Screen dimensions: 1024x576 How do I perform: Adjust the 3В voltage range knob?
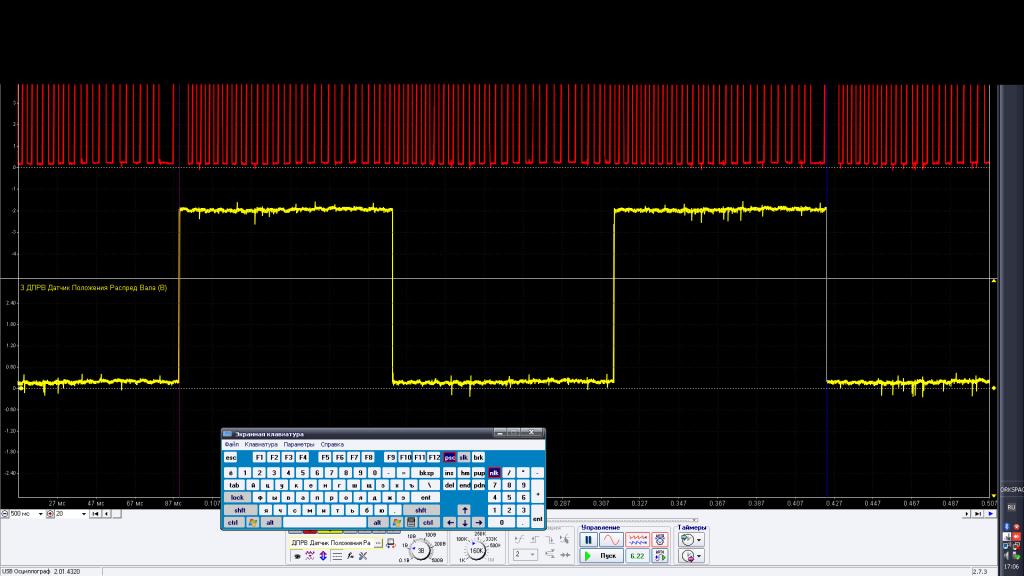point(421,550)
